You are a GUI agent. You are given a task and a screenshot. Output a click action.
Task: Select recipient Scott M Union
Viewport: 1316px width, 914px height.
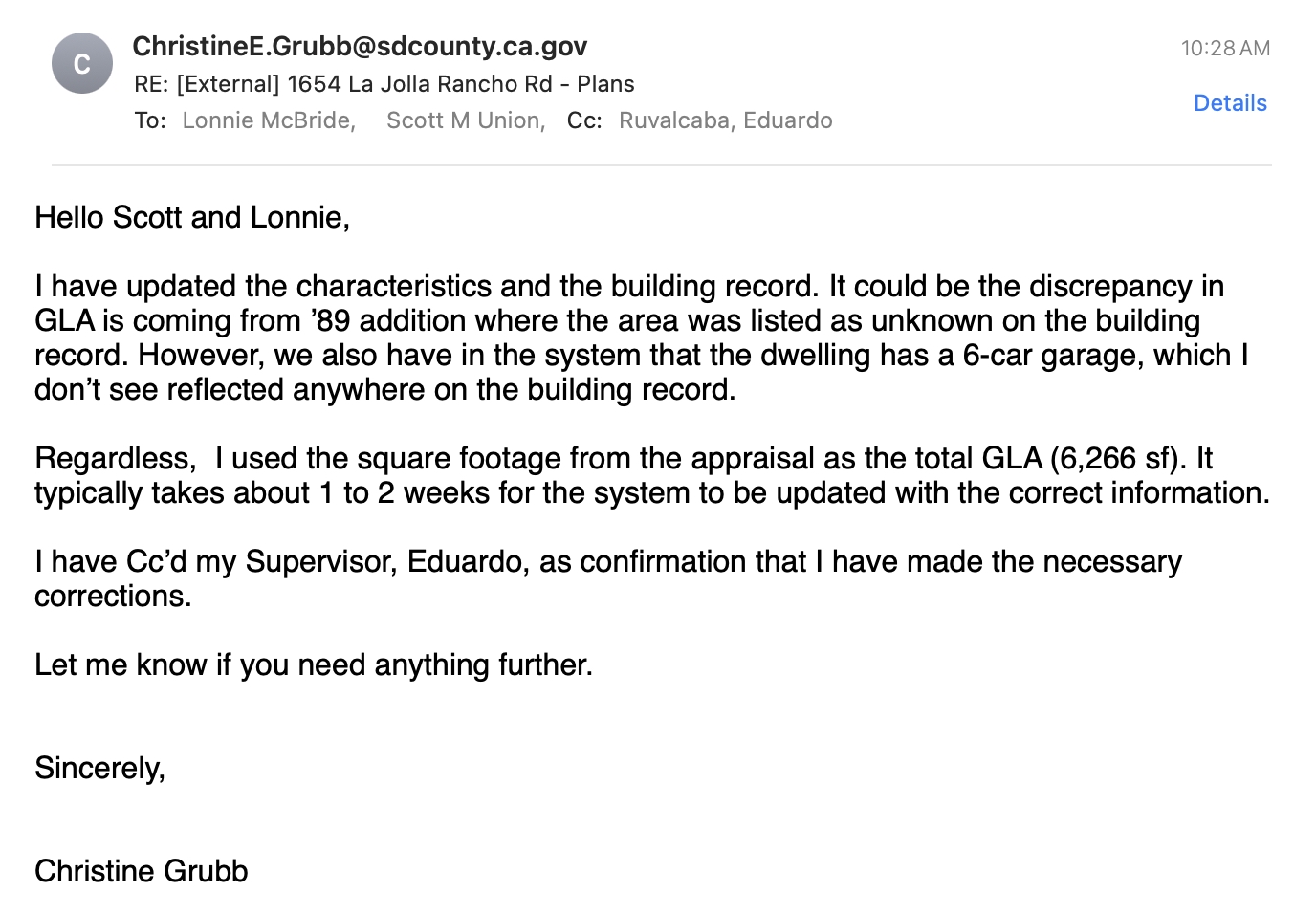[465, 120]
